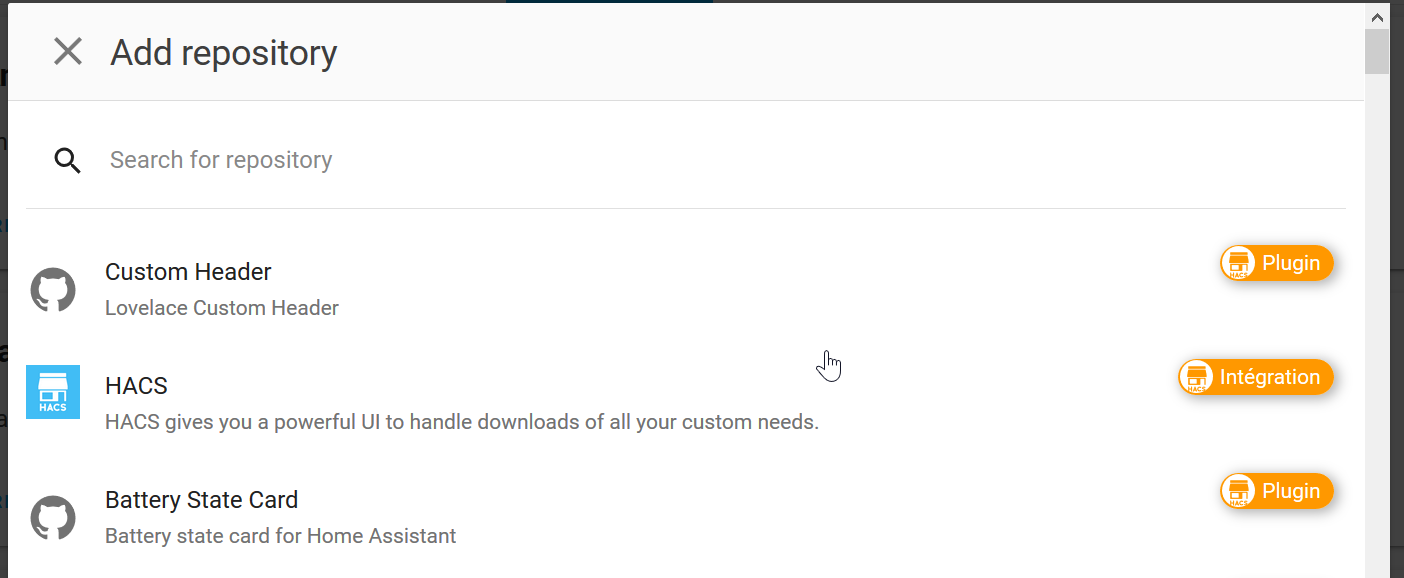Select the Custom Header repository entry
This screenshot has width=1404, height=578.
click(x=600, y=287)
